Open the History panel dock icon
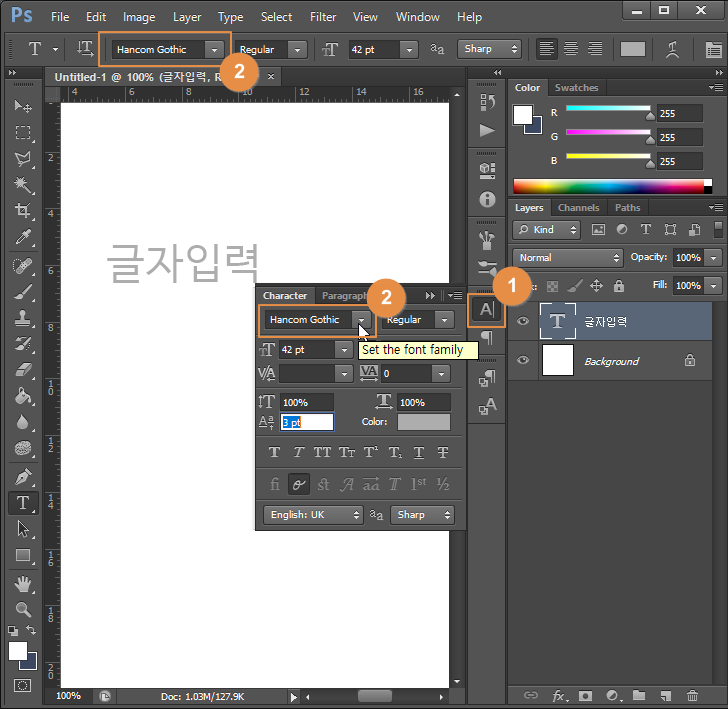This screenshot has width=728, height=709. pos(487,102)
